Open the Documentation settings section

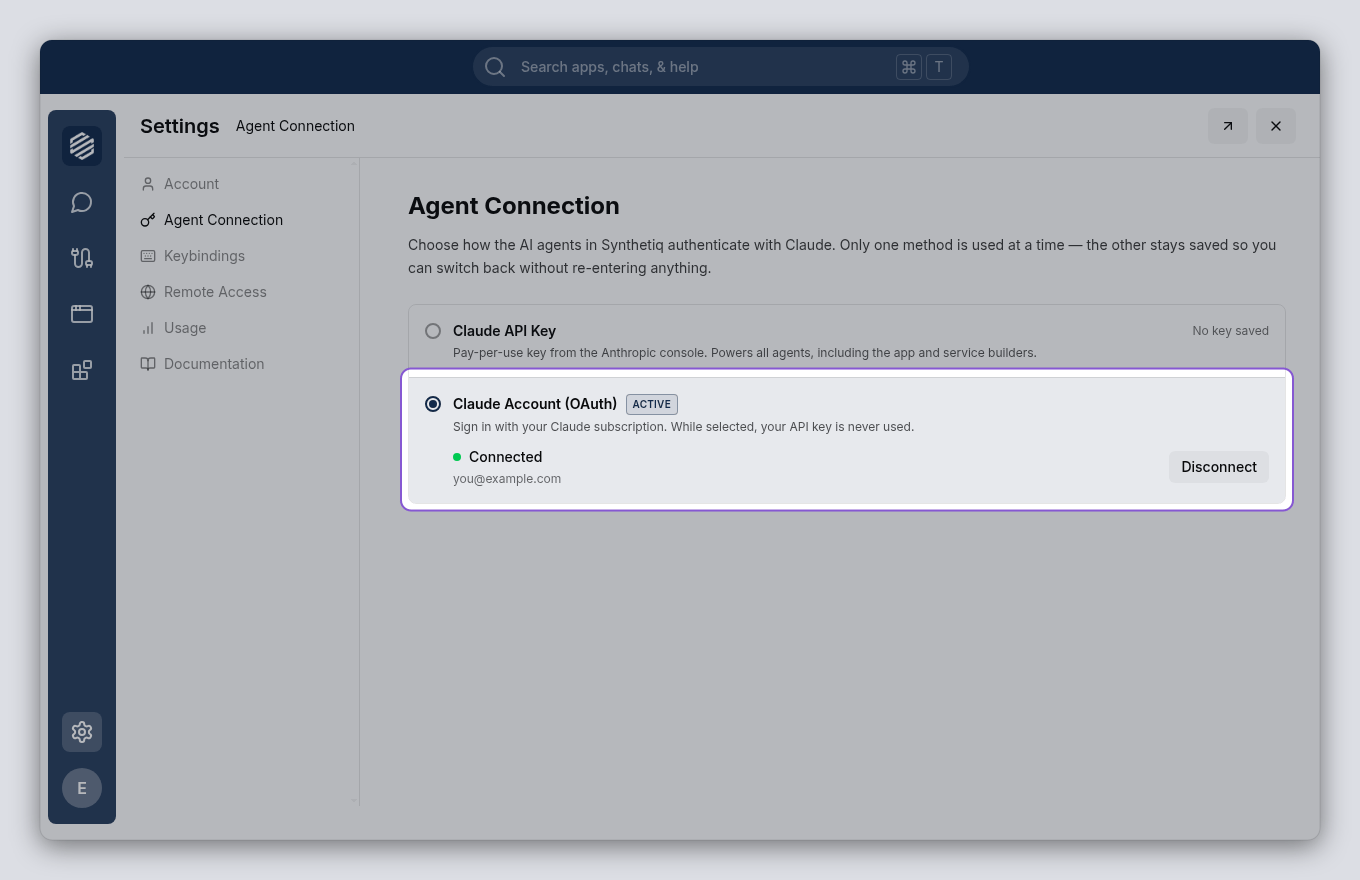[x=241, y=364]
